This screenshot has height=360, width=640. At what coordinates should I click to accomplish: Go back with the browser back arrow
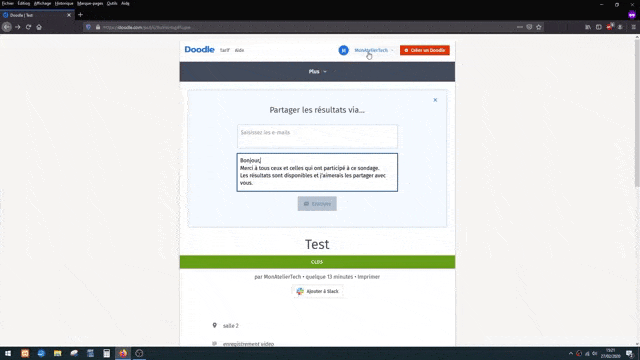pyautogui.click(x=7, y=27)
